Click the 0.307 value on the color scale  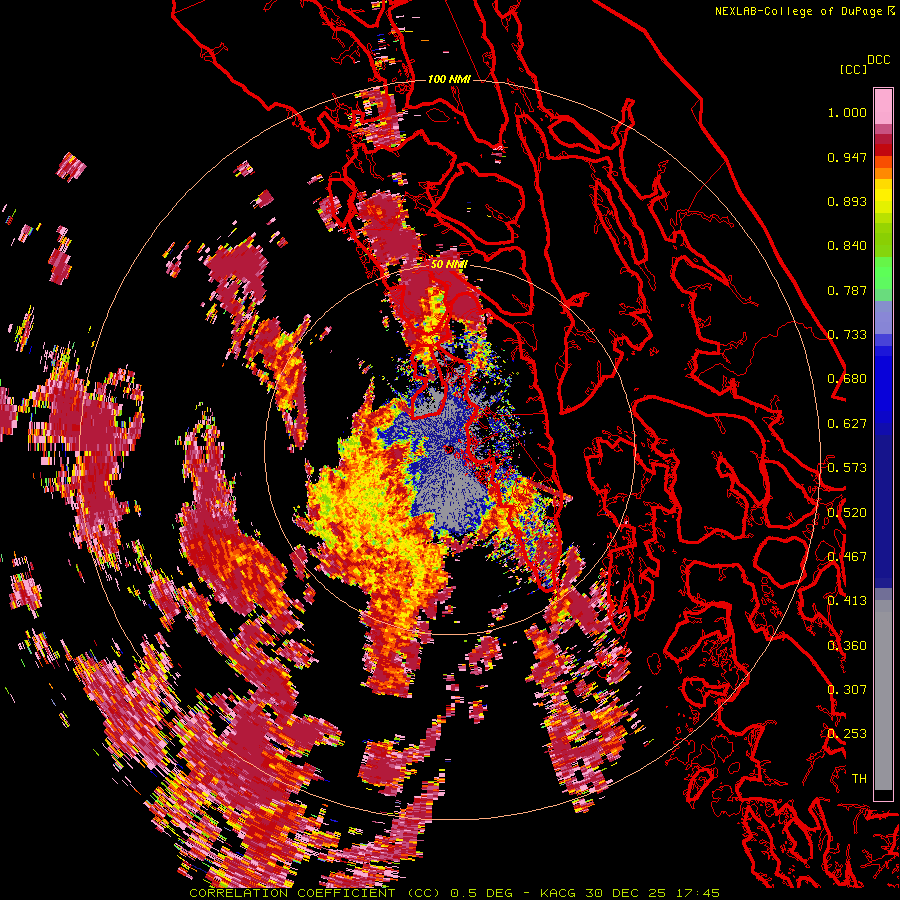point(847,690)
